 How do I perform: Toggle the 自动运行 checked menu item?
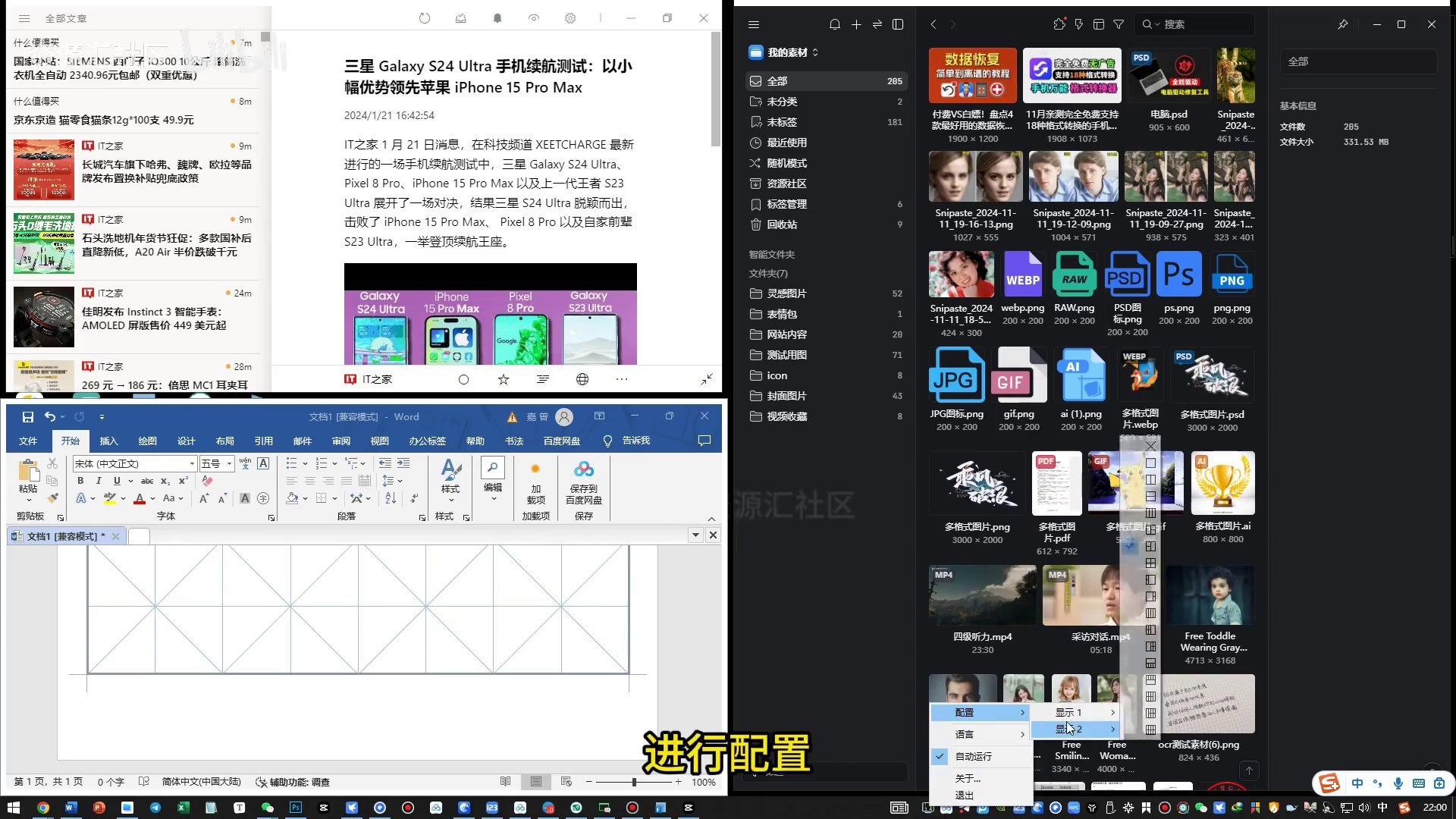click(973, 756)
